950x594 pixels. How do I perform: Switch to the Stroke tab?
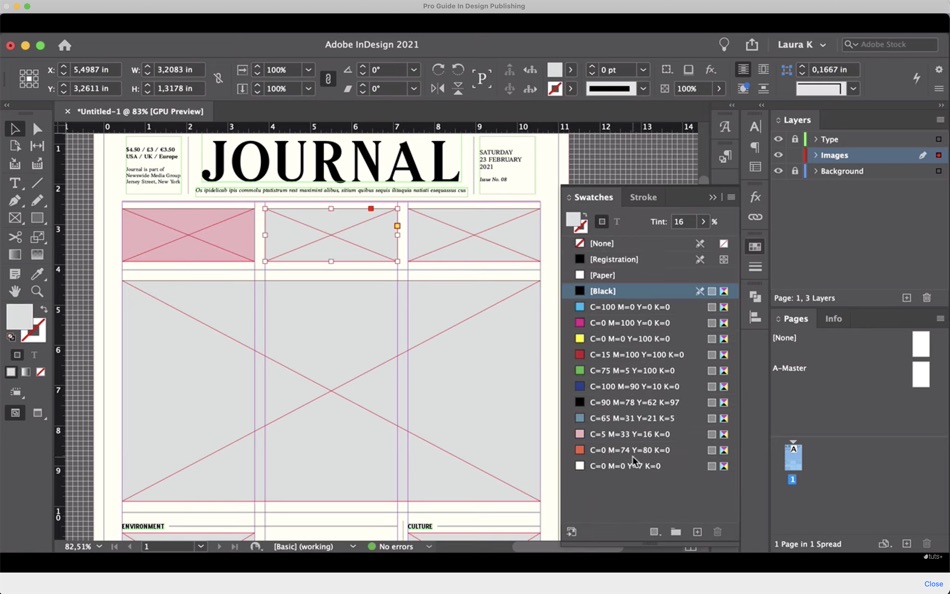[x=643, y=197]
